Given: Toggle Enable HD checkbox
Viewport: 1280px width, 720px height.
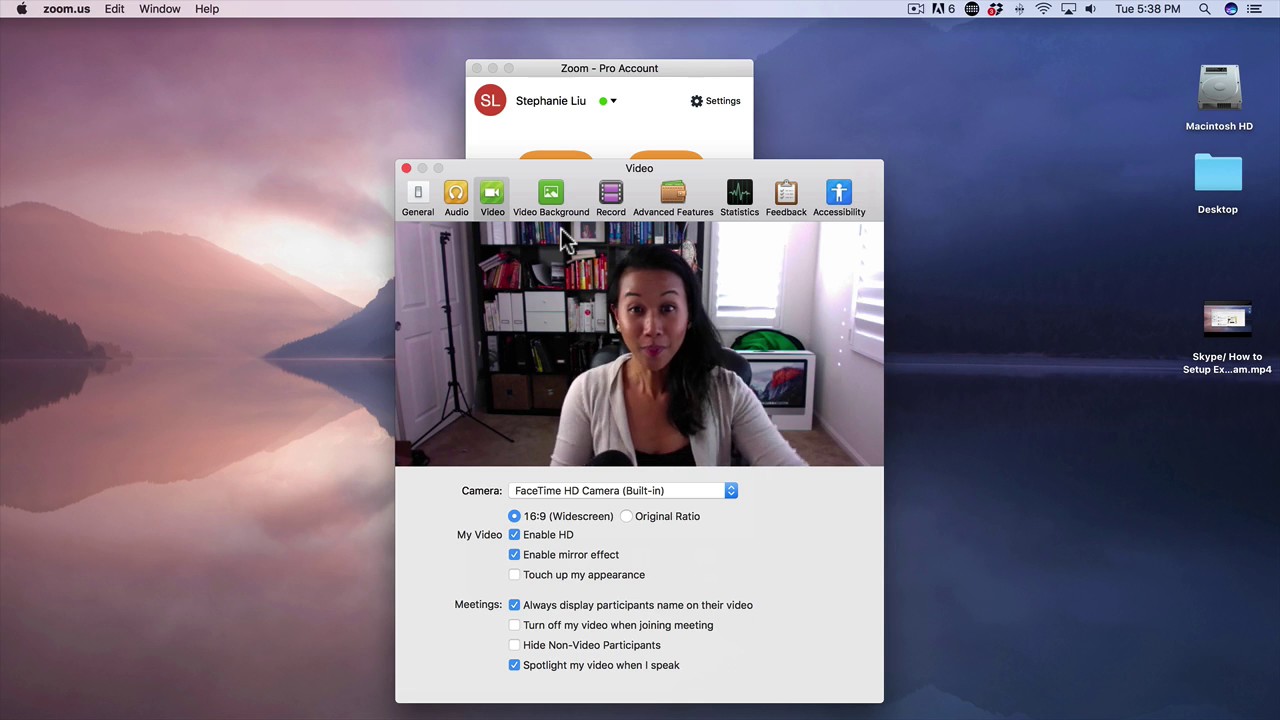Looking at the screenshot, I should pyautogui.click(x=514, y=535).
